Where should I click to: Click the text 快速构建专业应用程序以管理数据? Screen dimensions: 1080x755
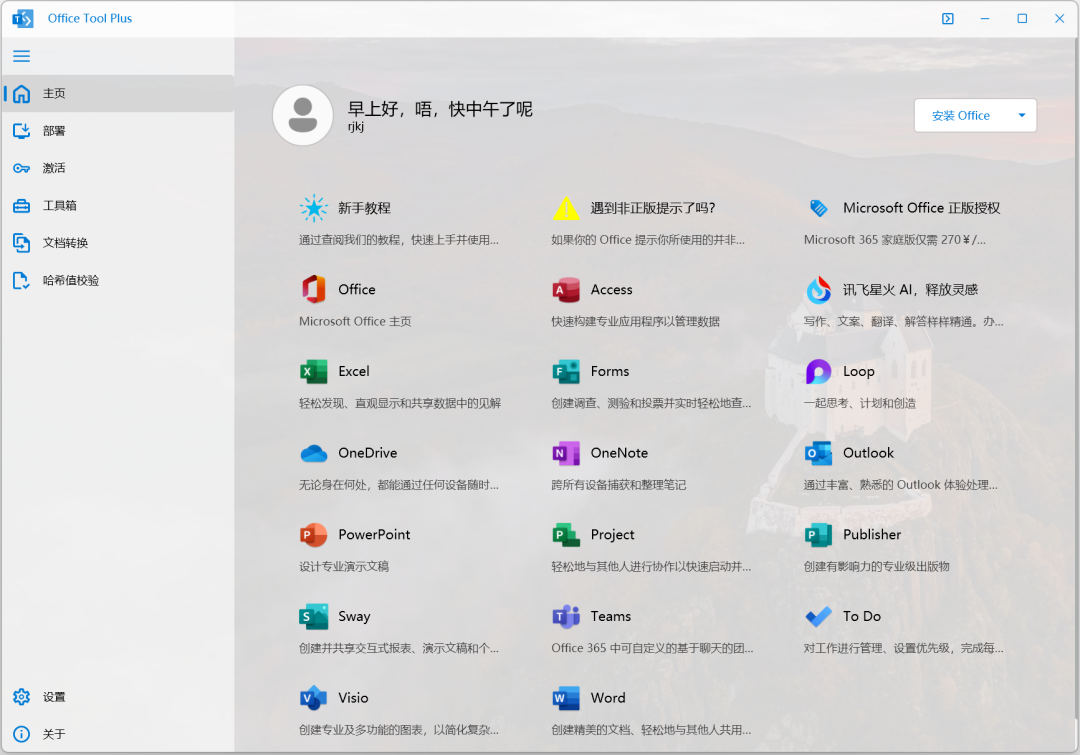(636, 321)
